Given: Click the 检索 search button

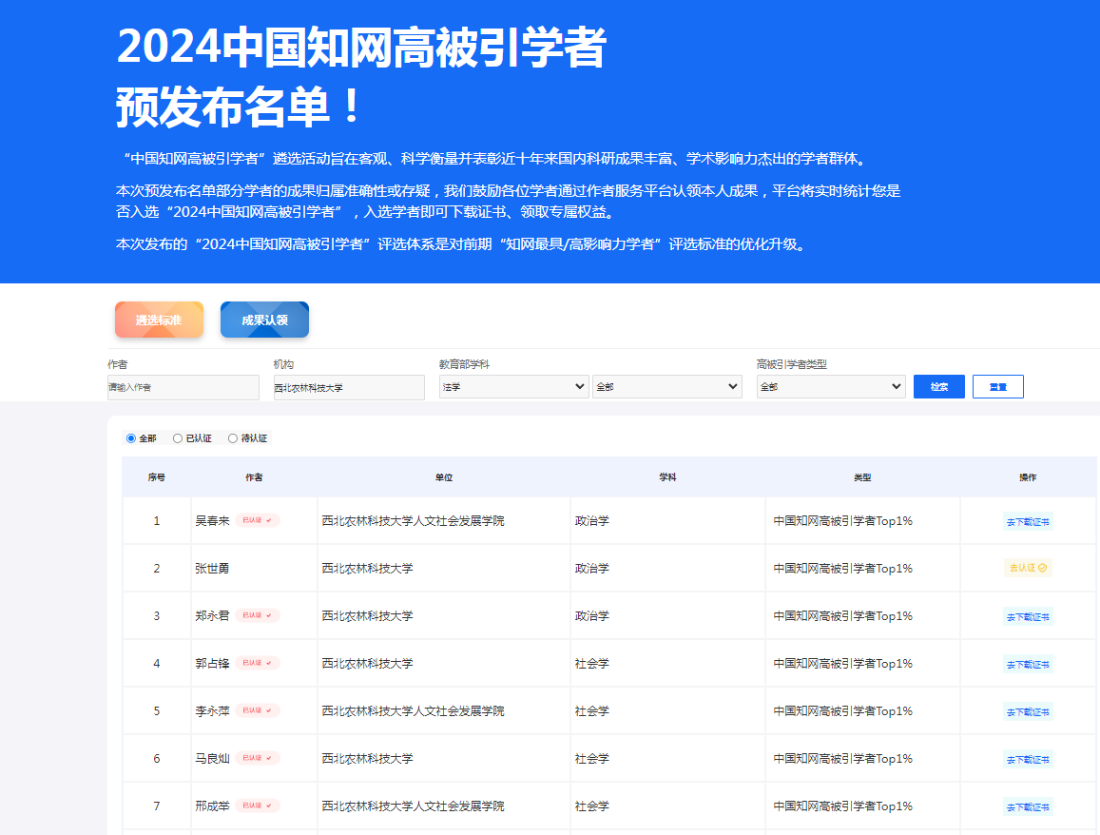Looking at the screenshot, I should [938, 386].
